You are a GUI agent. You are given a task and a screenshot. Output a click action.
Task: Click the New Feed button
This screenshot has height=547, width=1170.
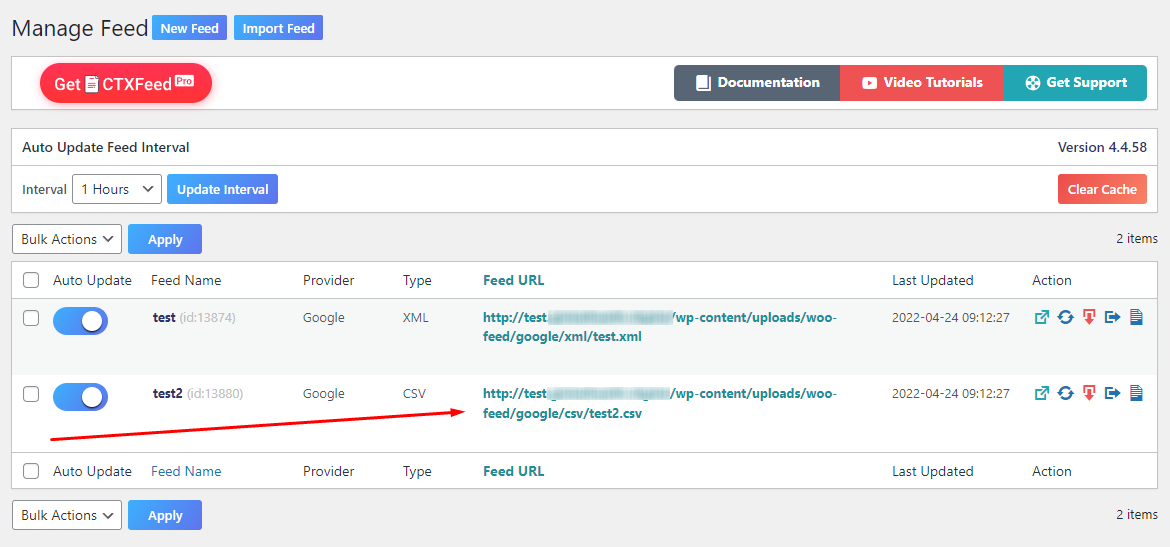[190, 28]
